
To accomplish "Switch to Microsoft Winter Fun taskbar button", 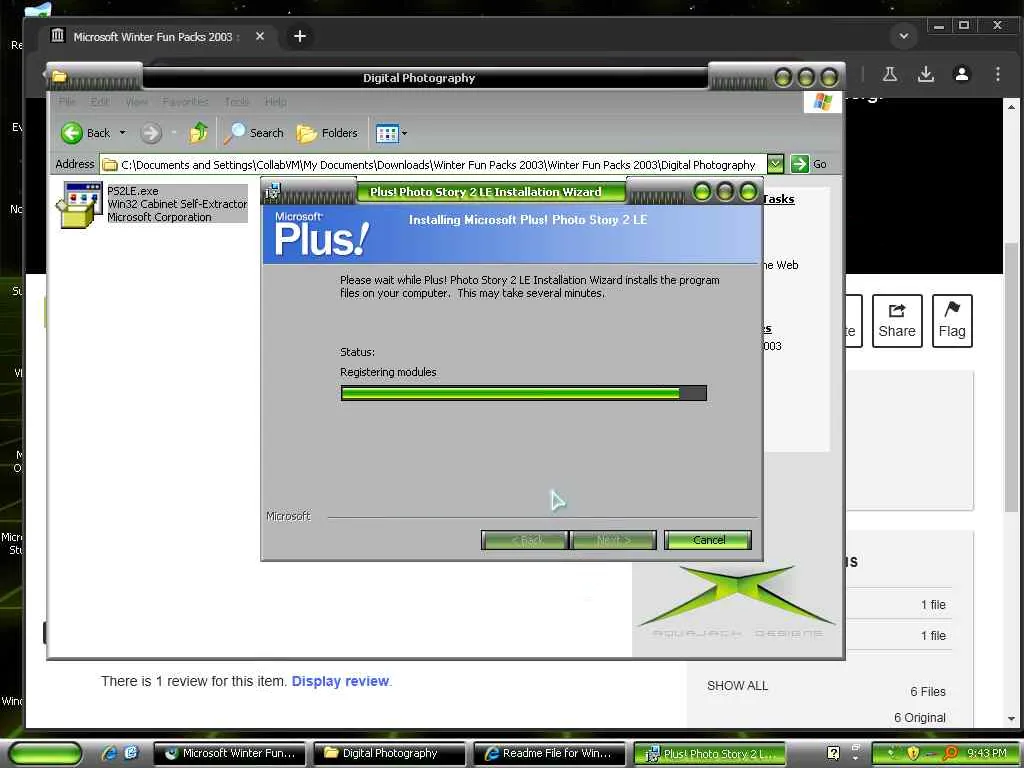I will (x=229, y=753).
